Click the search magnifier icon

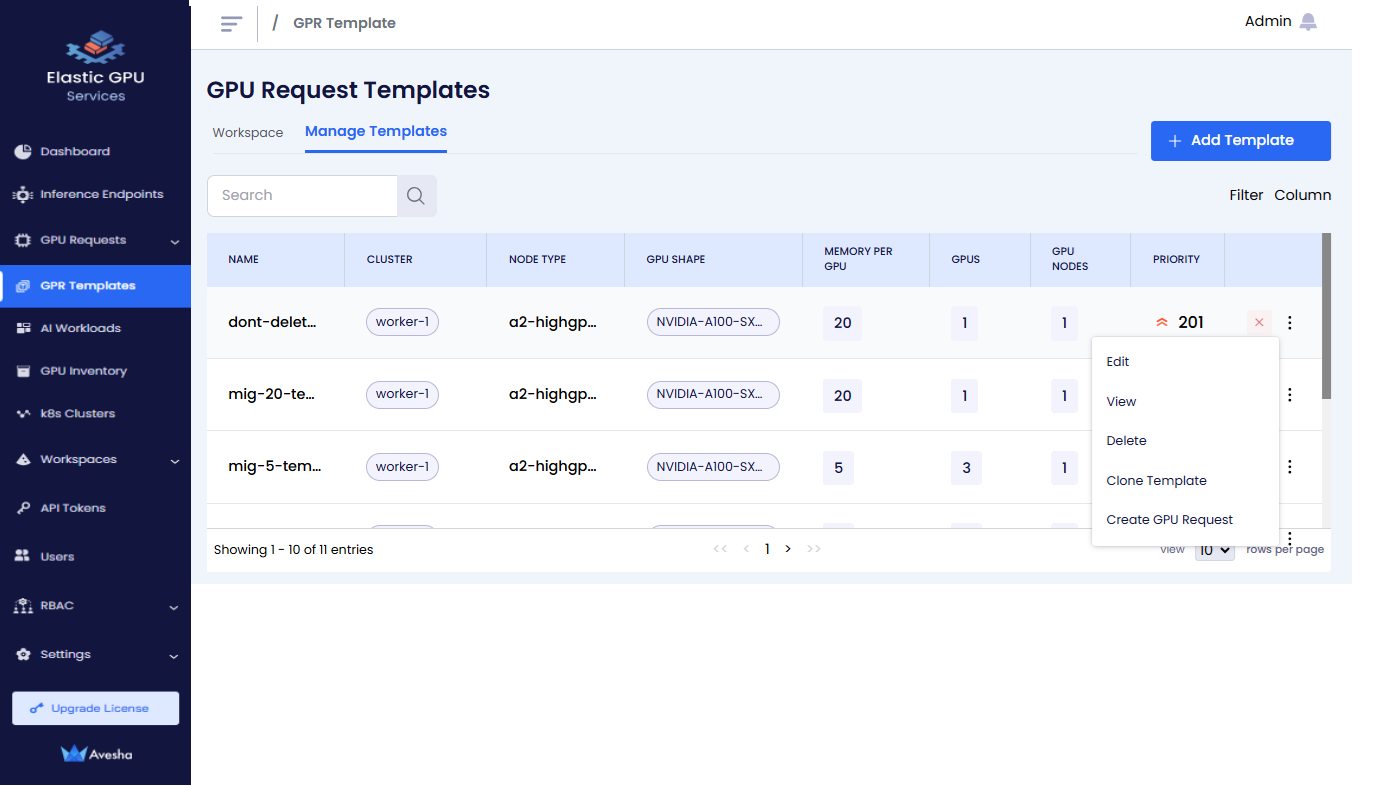tap(416, 196)
